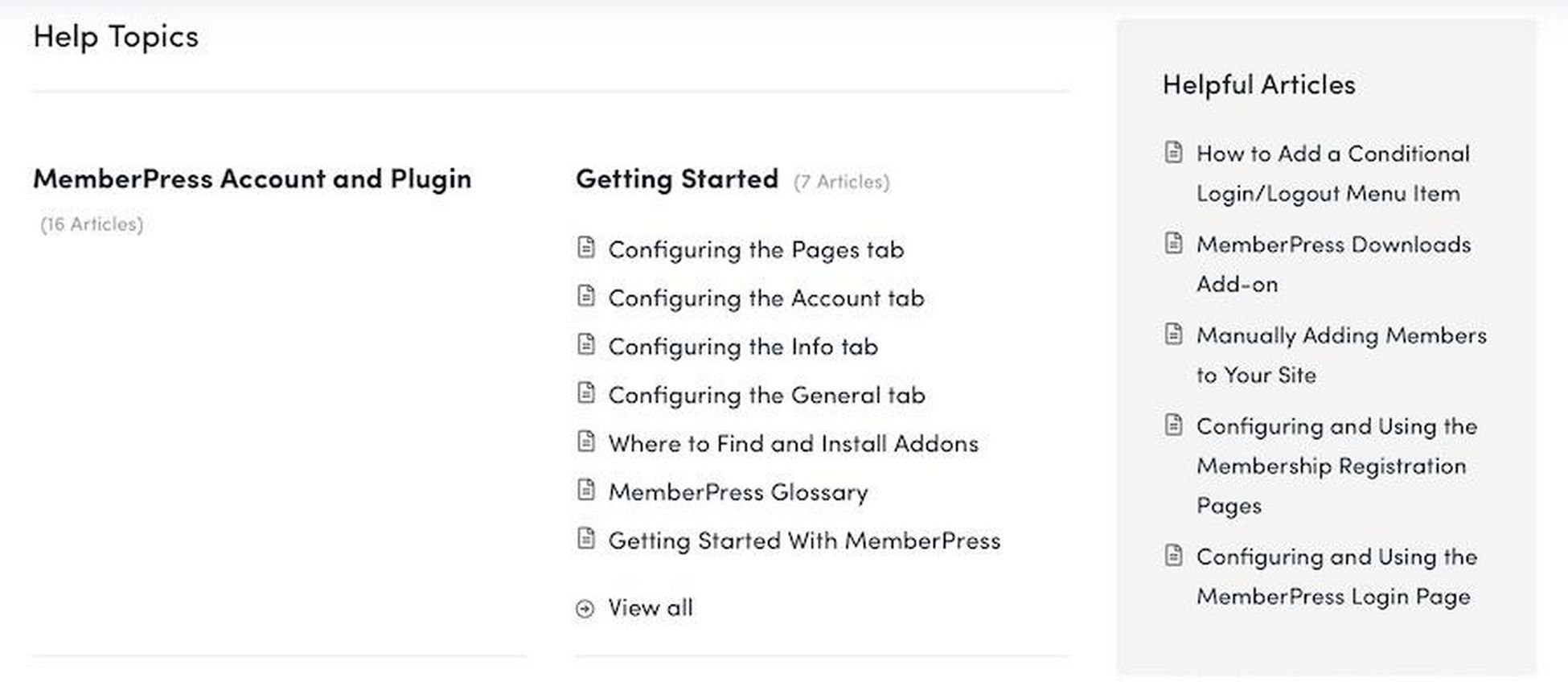The image size is (1568, 690).
Task: Open Configuring the Pages tab article
Action: click(x=756, y=250)
